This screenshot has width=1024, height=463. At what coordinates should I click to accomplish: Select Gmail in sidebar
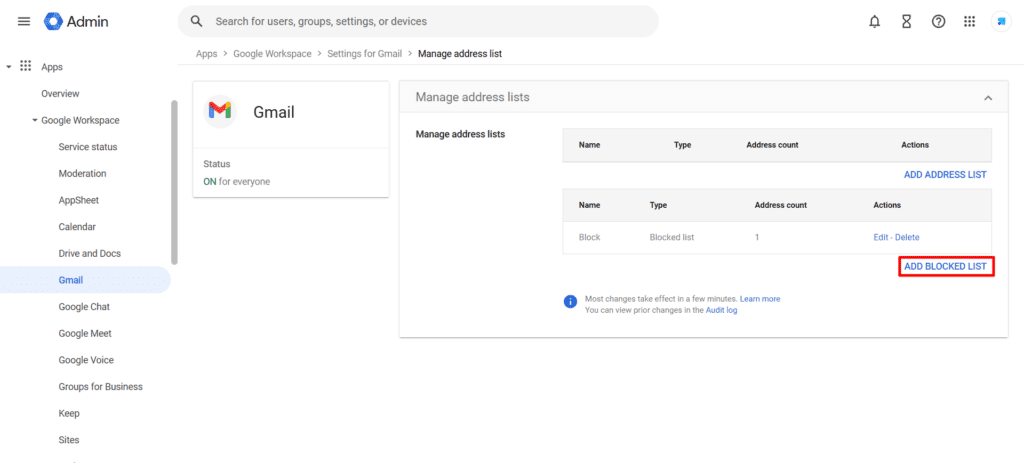[x=71, y=280]
